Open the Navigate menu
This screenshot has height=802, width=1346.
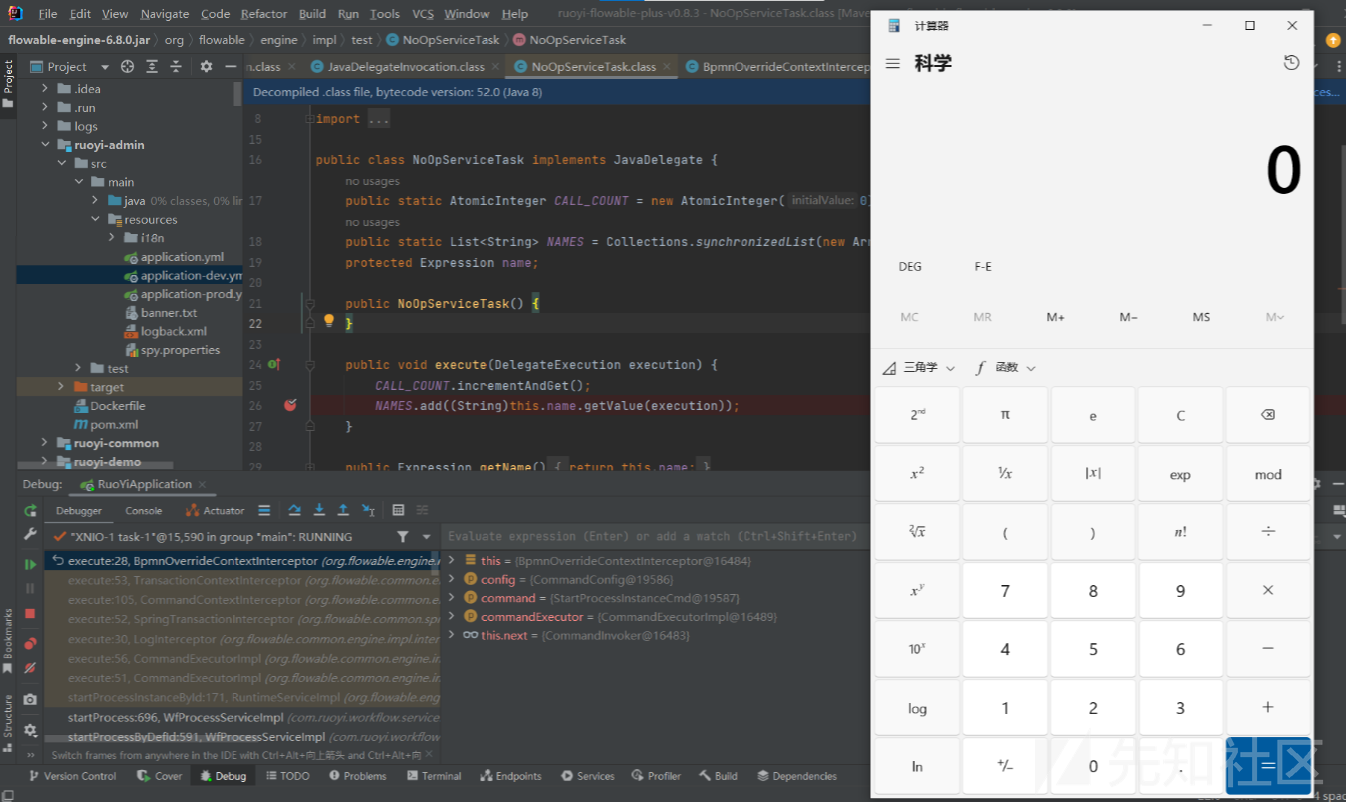(x=165, y=14)
